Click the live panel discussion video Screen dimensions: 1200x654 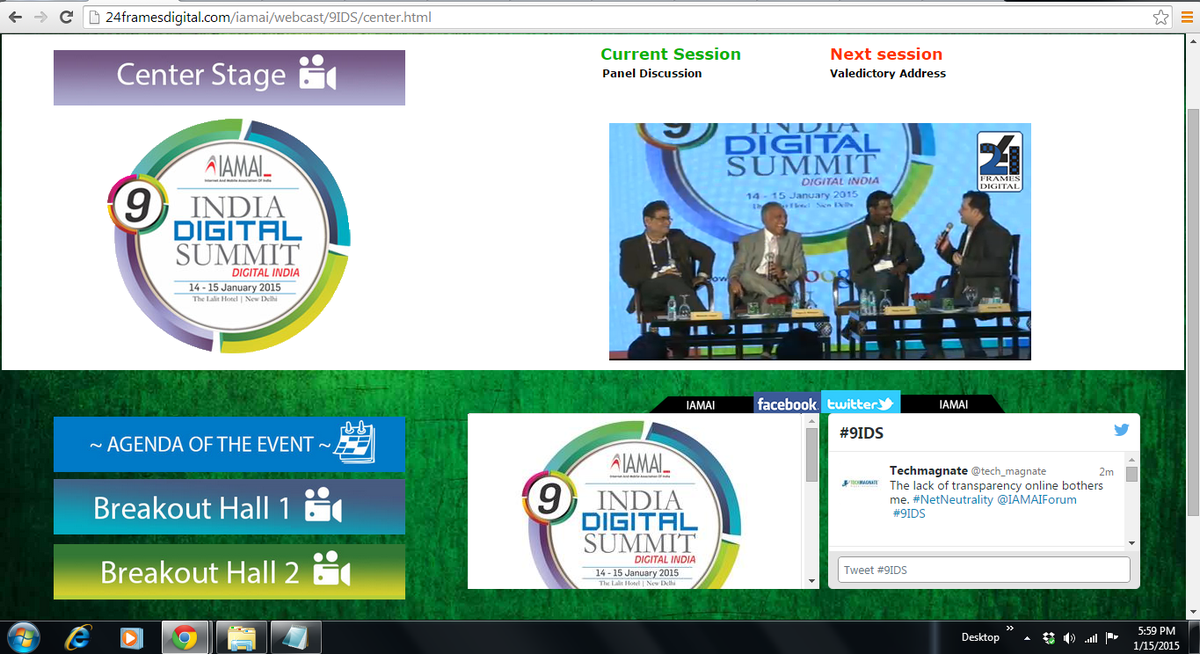[x=819, y=241]
